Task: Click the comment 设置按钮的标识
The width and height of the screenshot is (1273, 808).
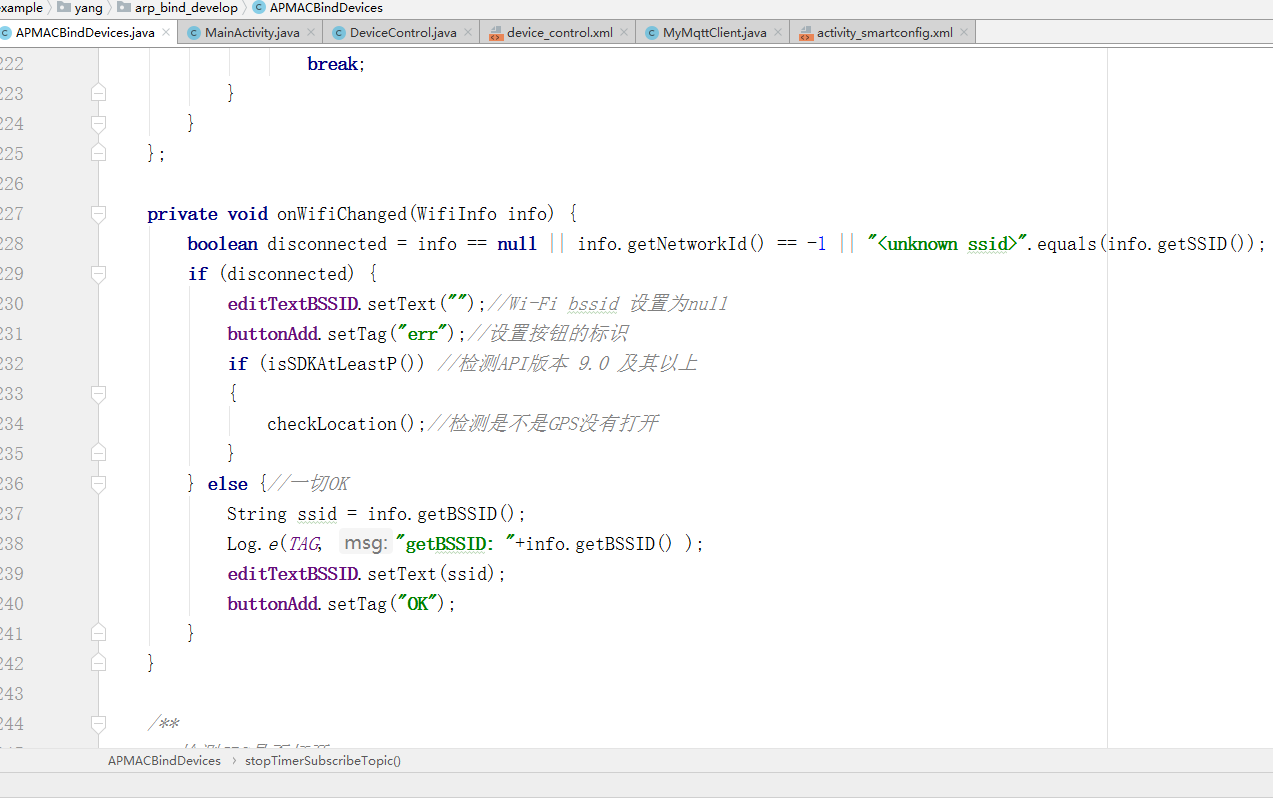Action: tap(558, 334)
